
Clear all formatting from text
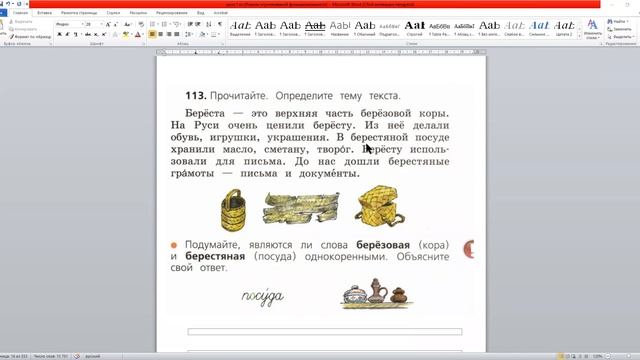click(141, 24)
